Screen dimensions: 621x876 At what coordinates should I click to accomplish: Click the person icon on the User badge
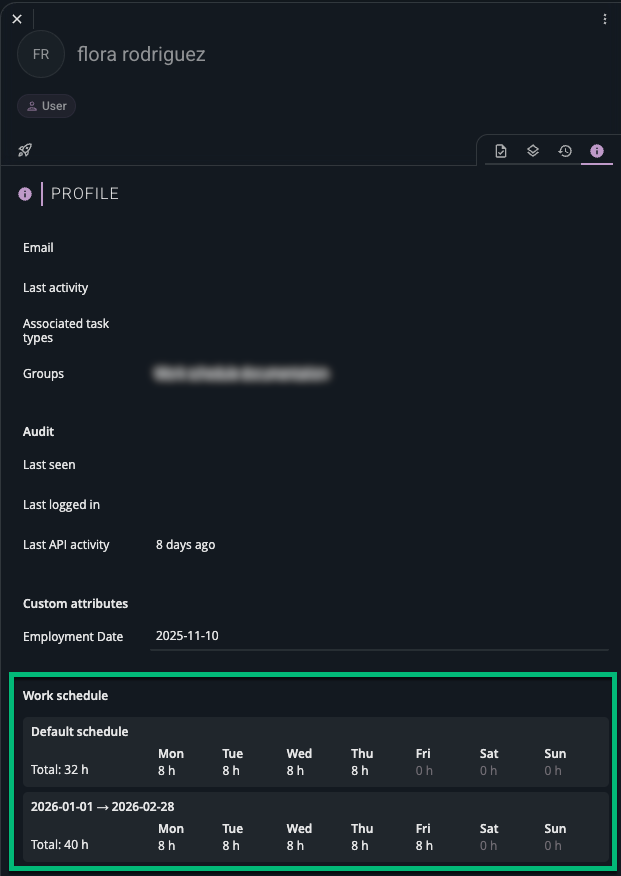point(31,106)
